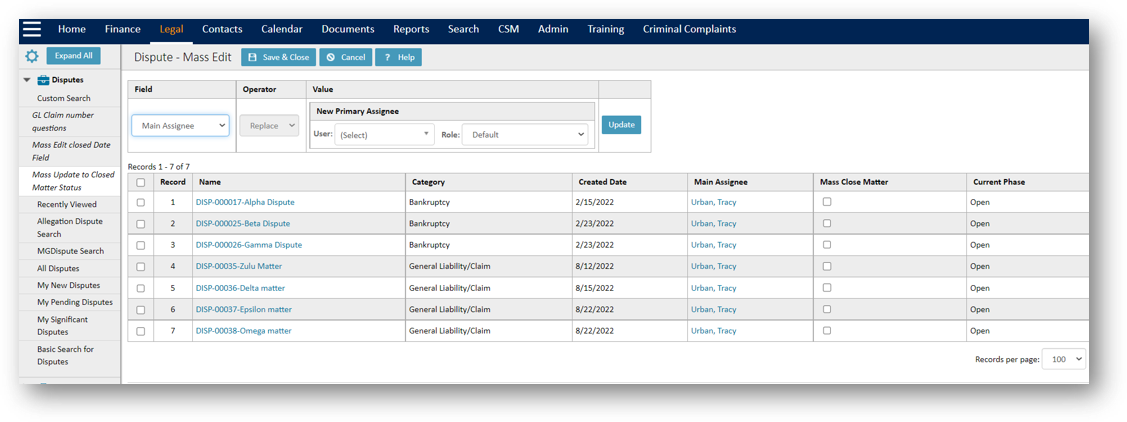This screenshot has width=1127, height=422.
Task: Open the Main Assignee field dropdown
Action: [x=180, y=125]
